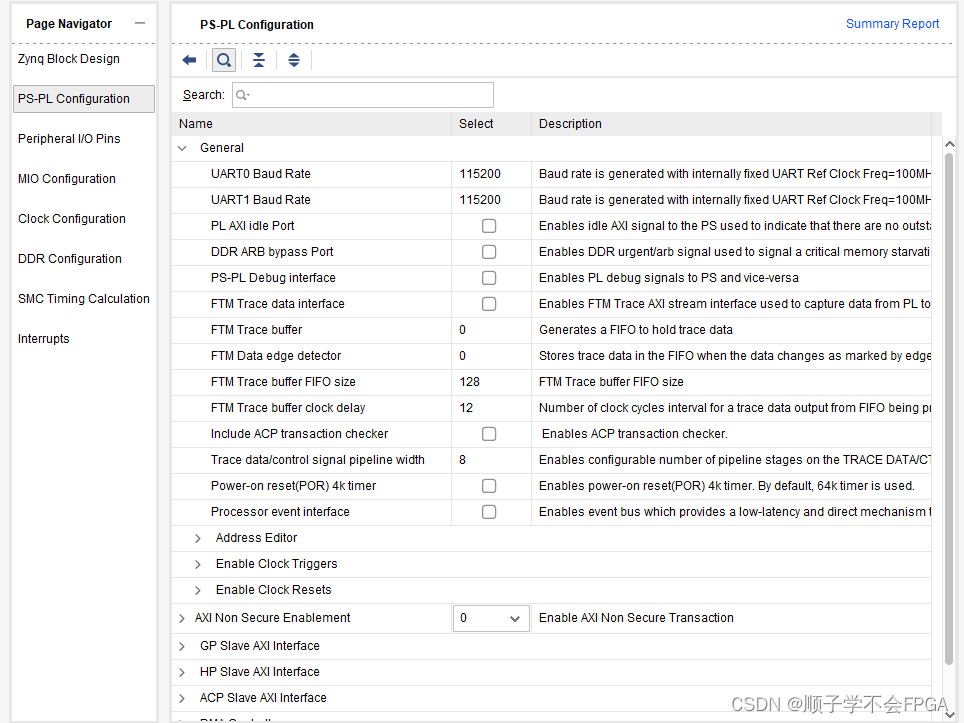Screen dimensions: 964x723
Task: Go to Peripheral I/O Pins page
Action: click(69, 138)
